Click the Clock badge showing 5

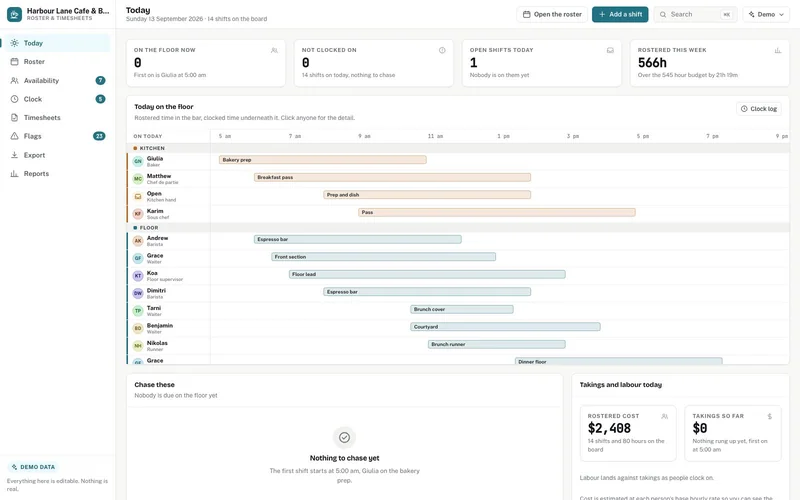101,99
